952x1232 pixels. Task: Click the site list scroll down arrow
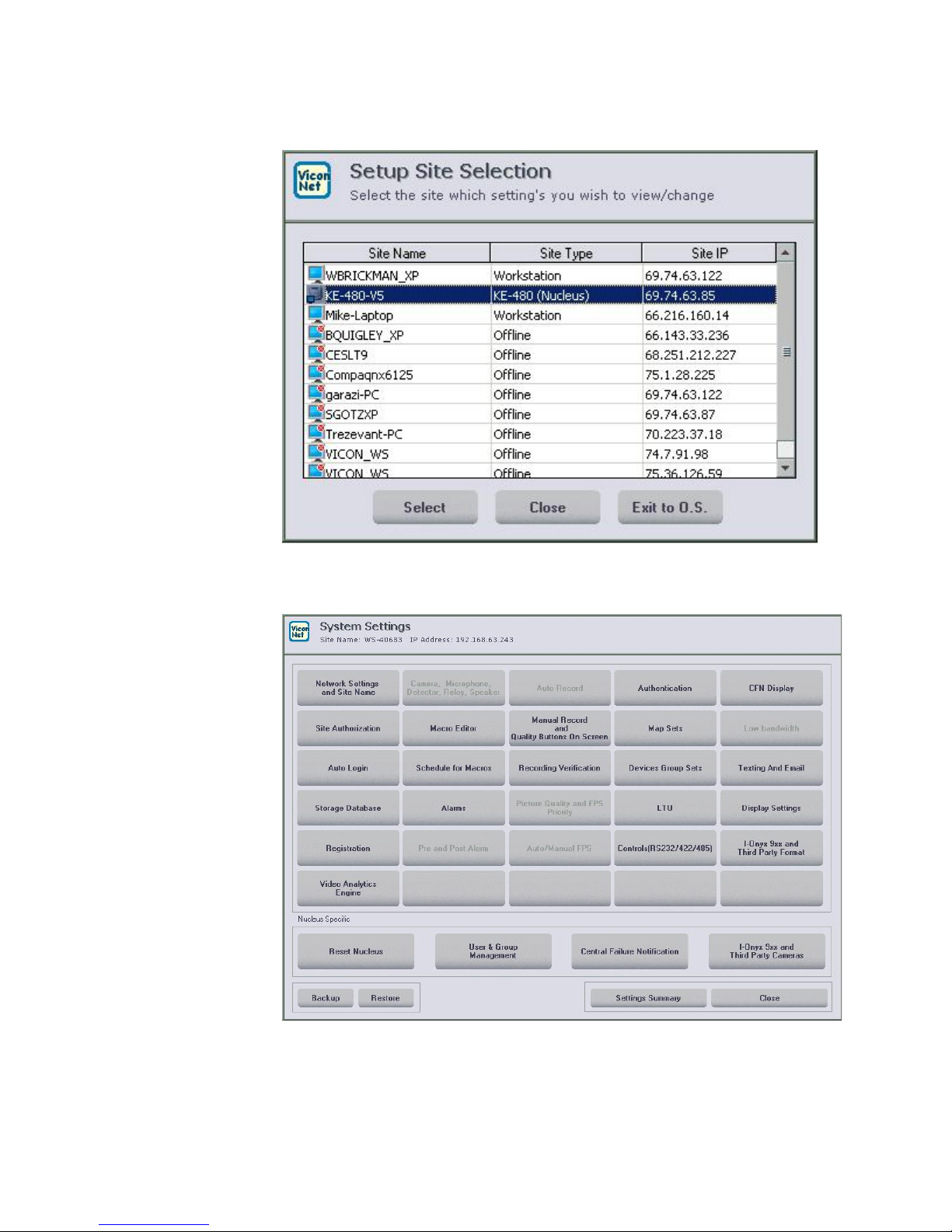pos(786,468)
